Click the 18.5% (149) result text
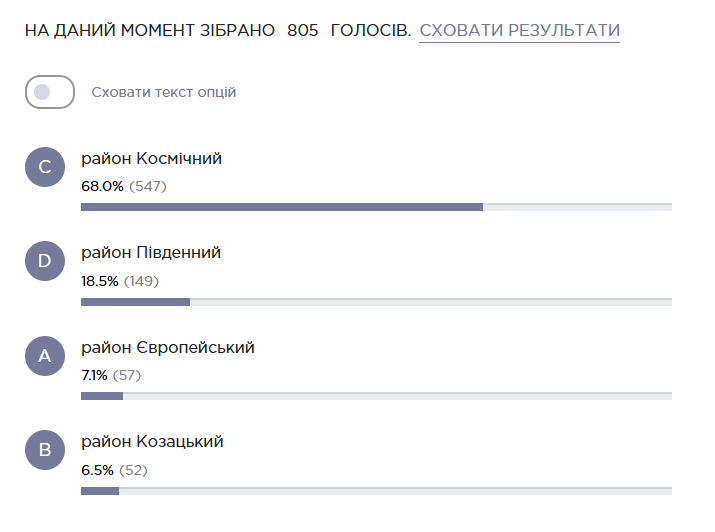The width and height of the screenshot is (715, 532). tap(120, 281)
